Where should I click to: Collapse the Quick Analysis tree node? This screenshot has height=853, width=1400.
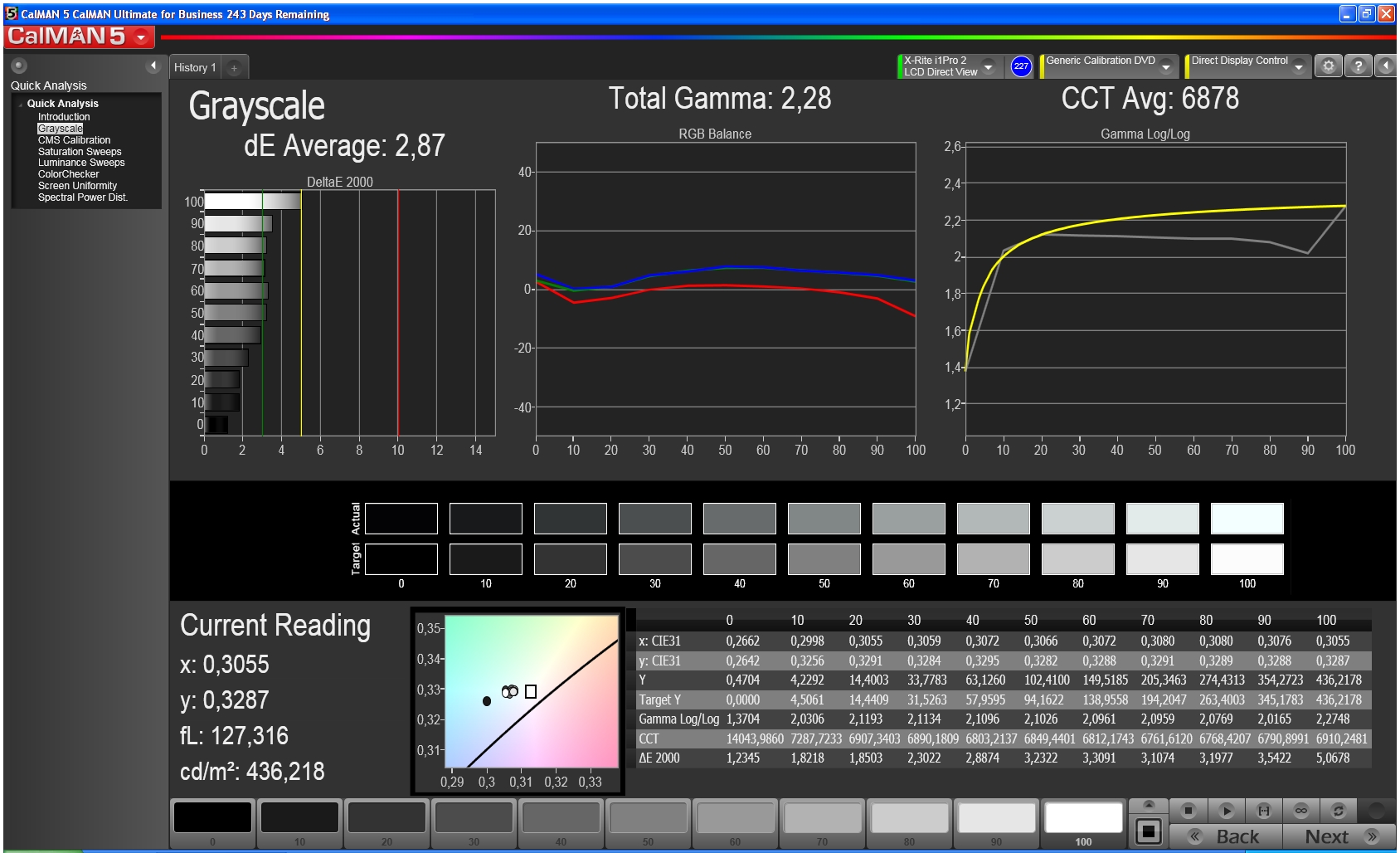[x=20, y=104]
